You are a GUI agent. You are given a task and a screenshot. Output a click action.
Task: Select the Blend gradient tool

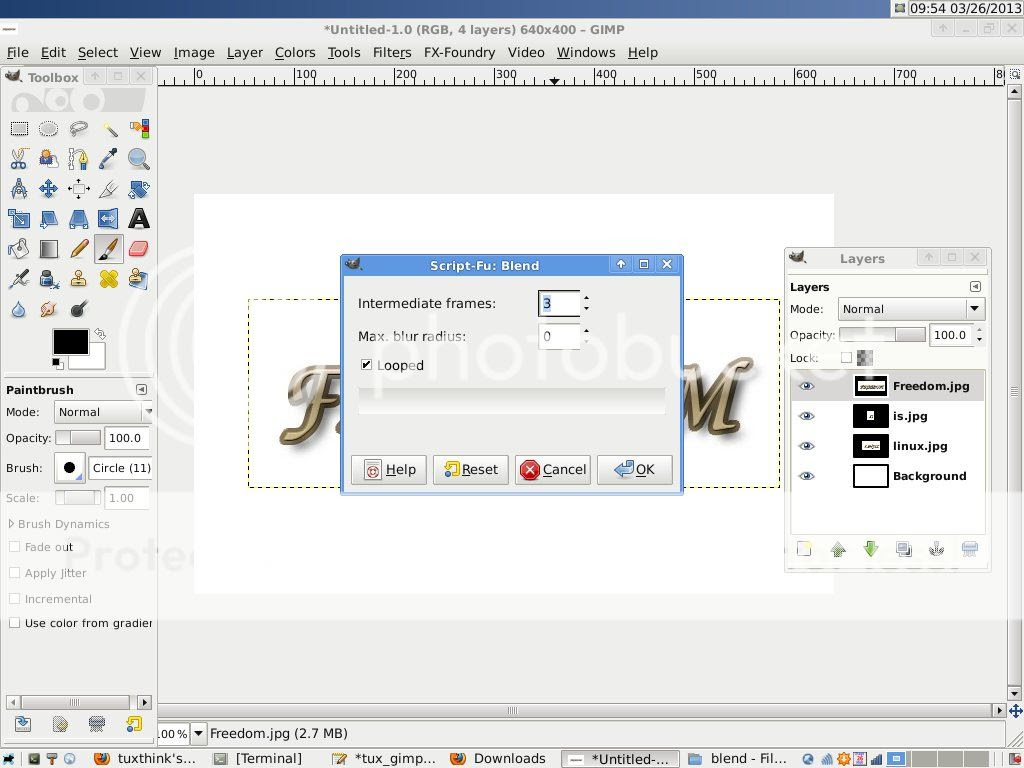point(48,249)
